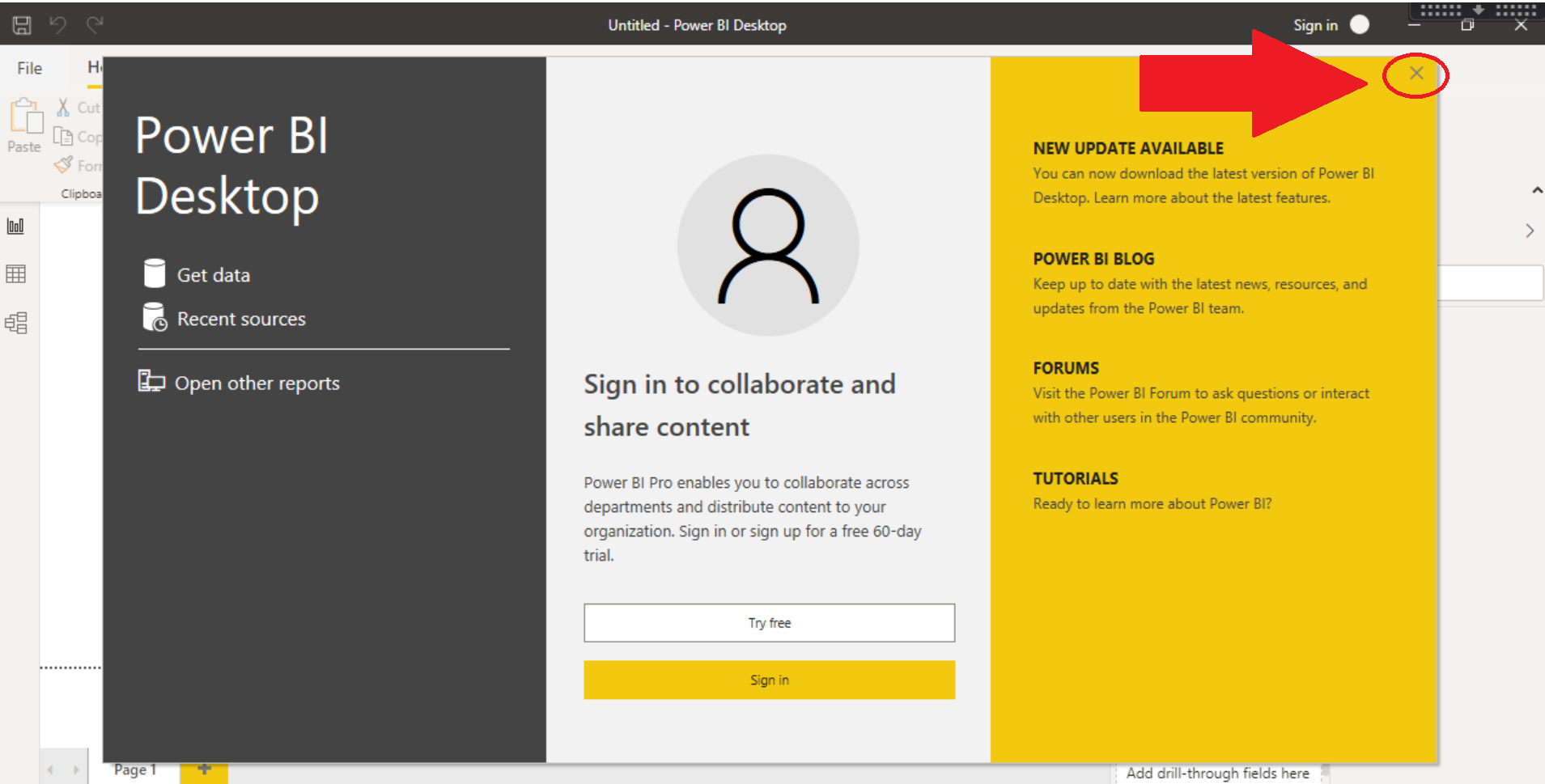
Task: Click the Redo icon
Action: [x=95, y=24]
